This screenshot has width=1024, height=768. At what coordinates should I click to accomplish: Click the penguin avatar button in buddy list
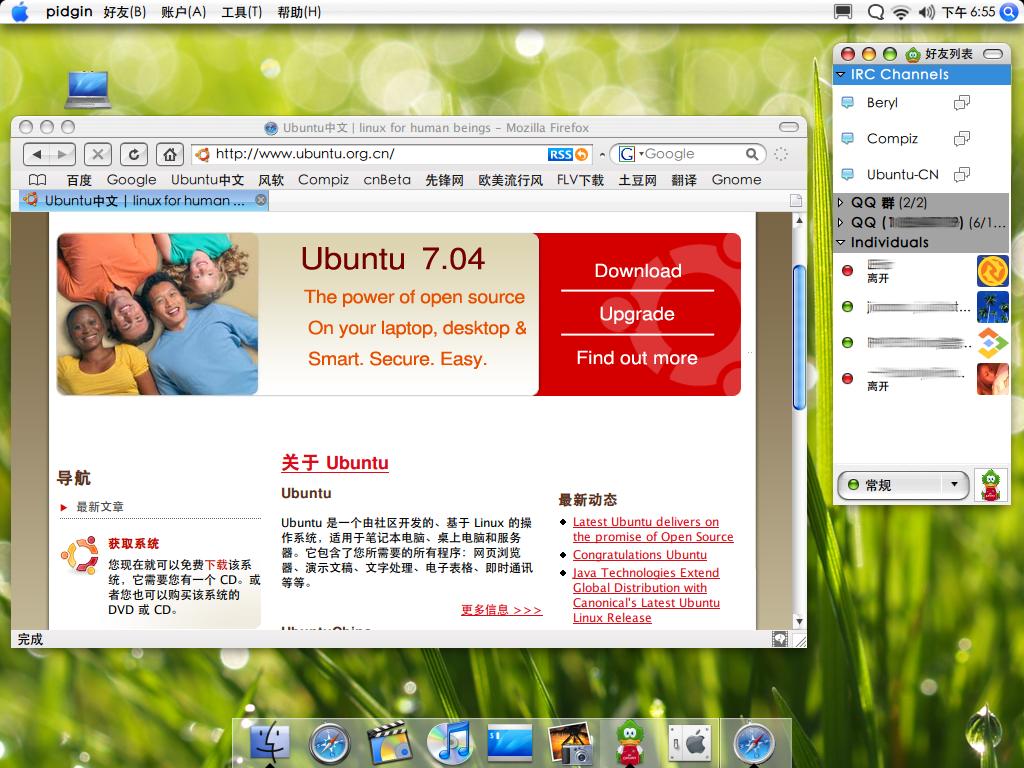tap(991, 485)
